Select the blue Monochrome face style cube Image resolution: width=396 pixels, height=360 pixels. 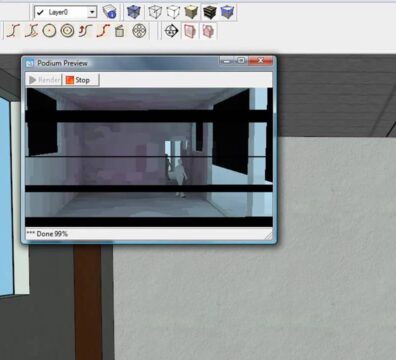[228, 12]
